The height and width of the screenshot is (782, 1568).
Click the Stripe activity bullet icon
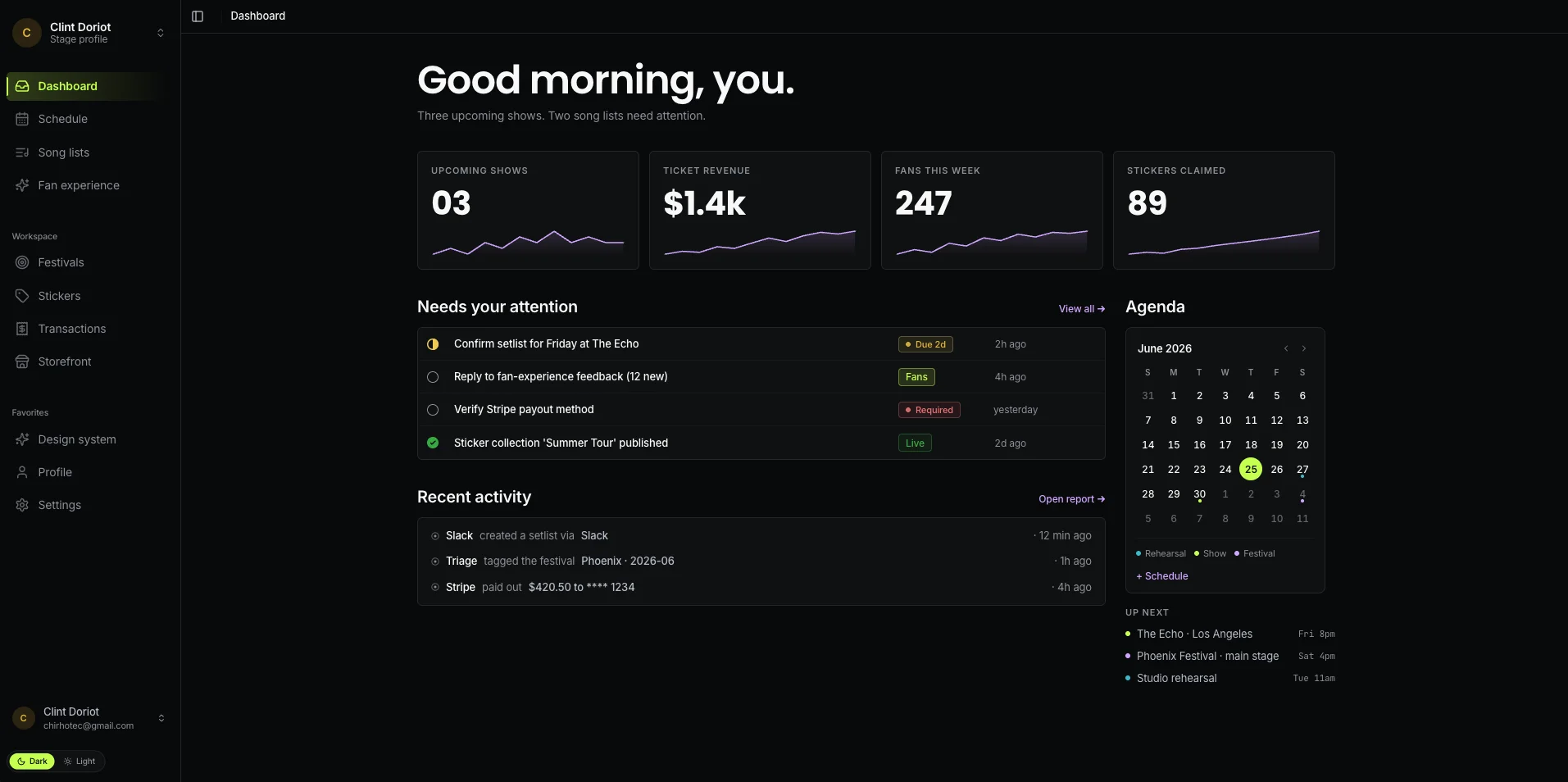[435, 587]
